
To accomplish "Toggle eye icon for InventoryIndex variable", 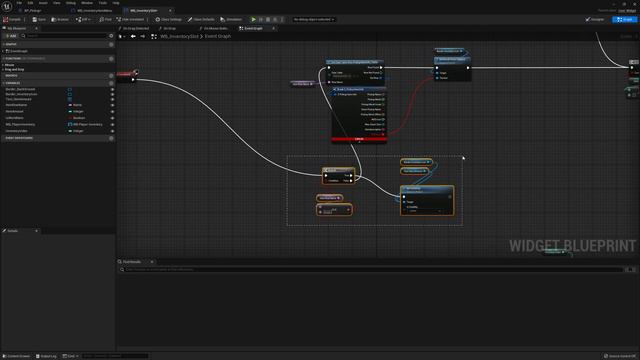I will [112, 131].
